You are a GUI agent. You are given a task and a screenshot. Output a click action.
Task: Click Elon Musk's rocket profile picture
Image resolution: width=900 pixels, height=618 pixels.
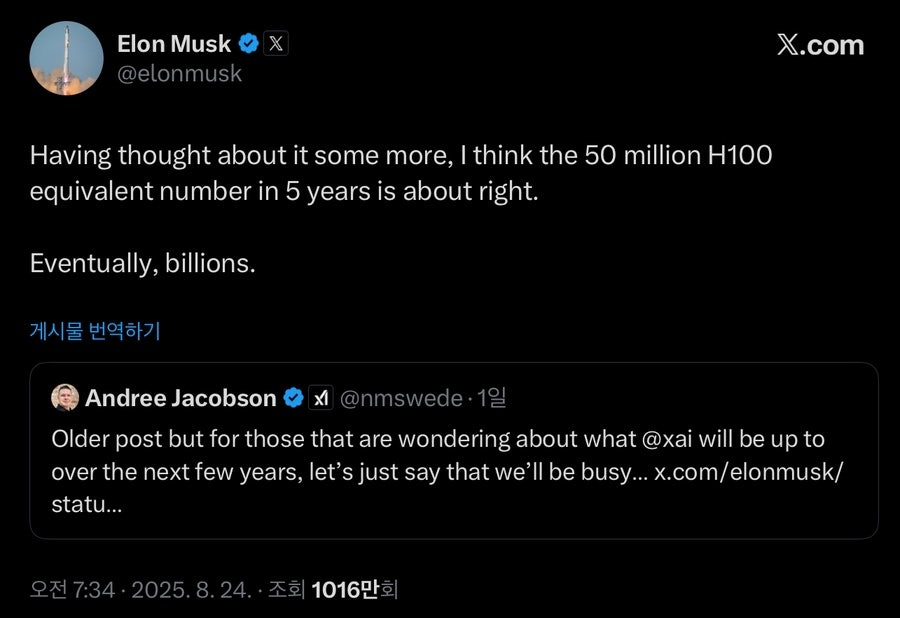tap(66, 58)
